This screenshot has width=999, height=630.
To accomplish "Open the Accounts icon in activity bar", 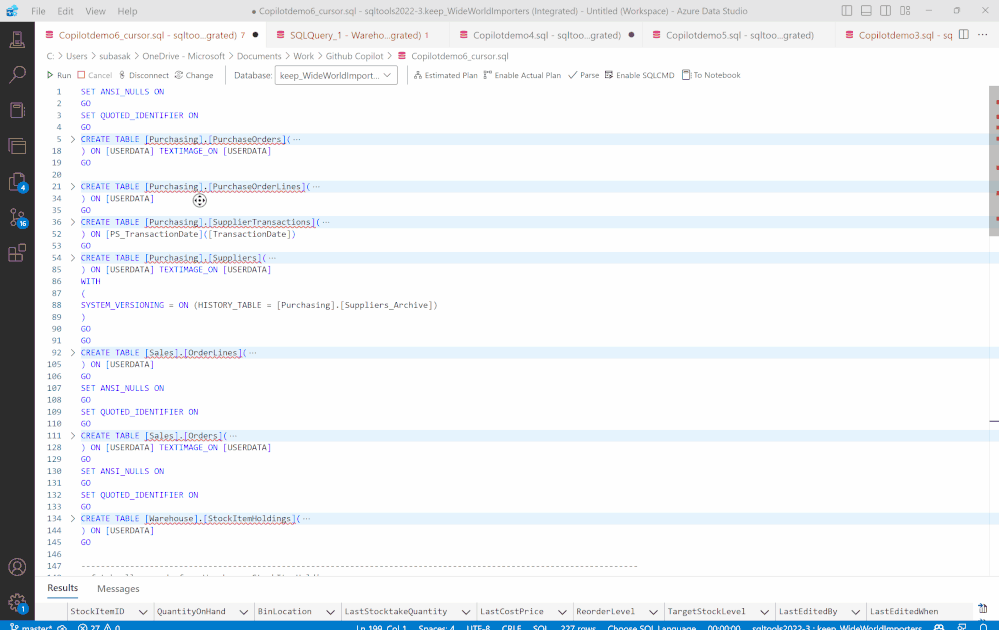I will coord(17,567).
